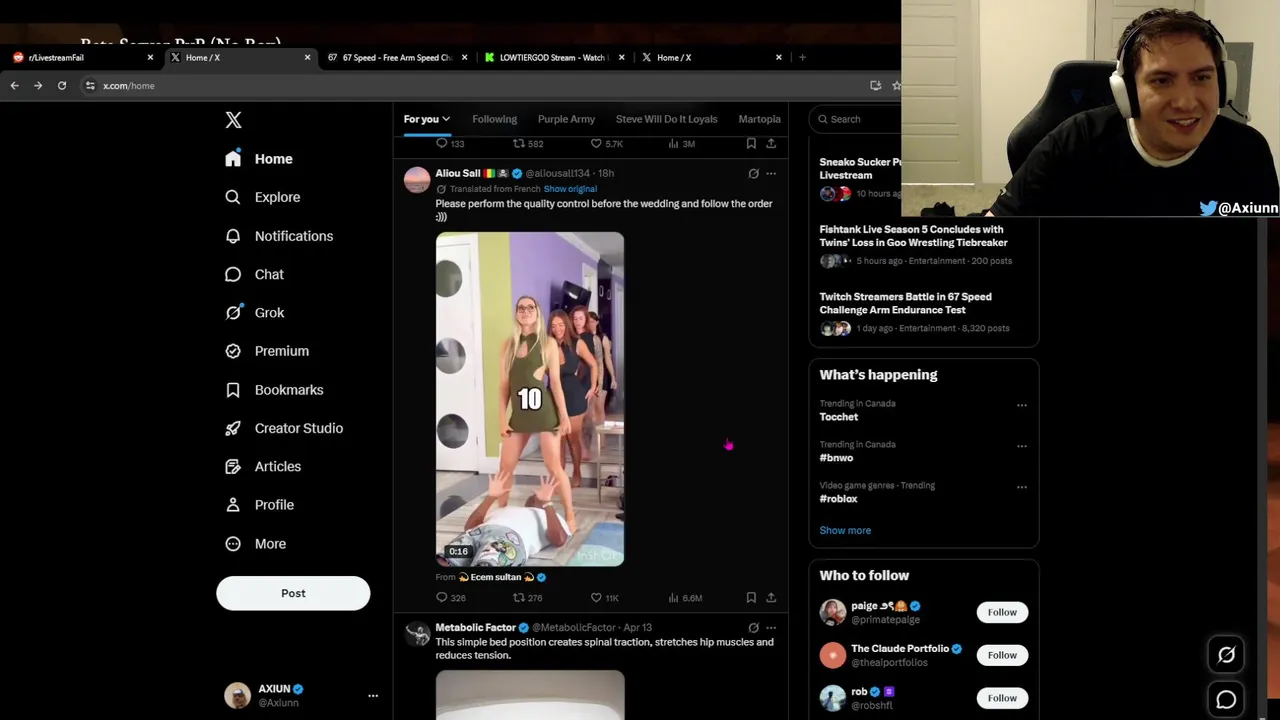The image size is (1280, 720).
Task: Switch to Martopia tab
Action: coord(759,119)
